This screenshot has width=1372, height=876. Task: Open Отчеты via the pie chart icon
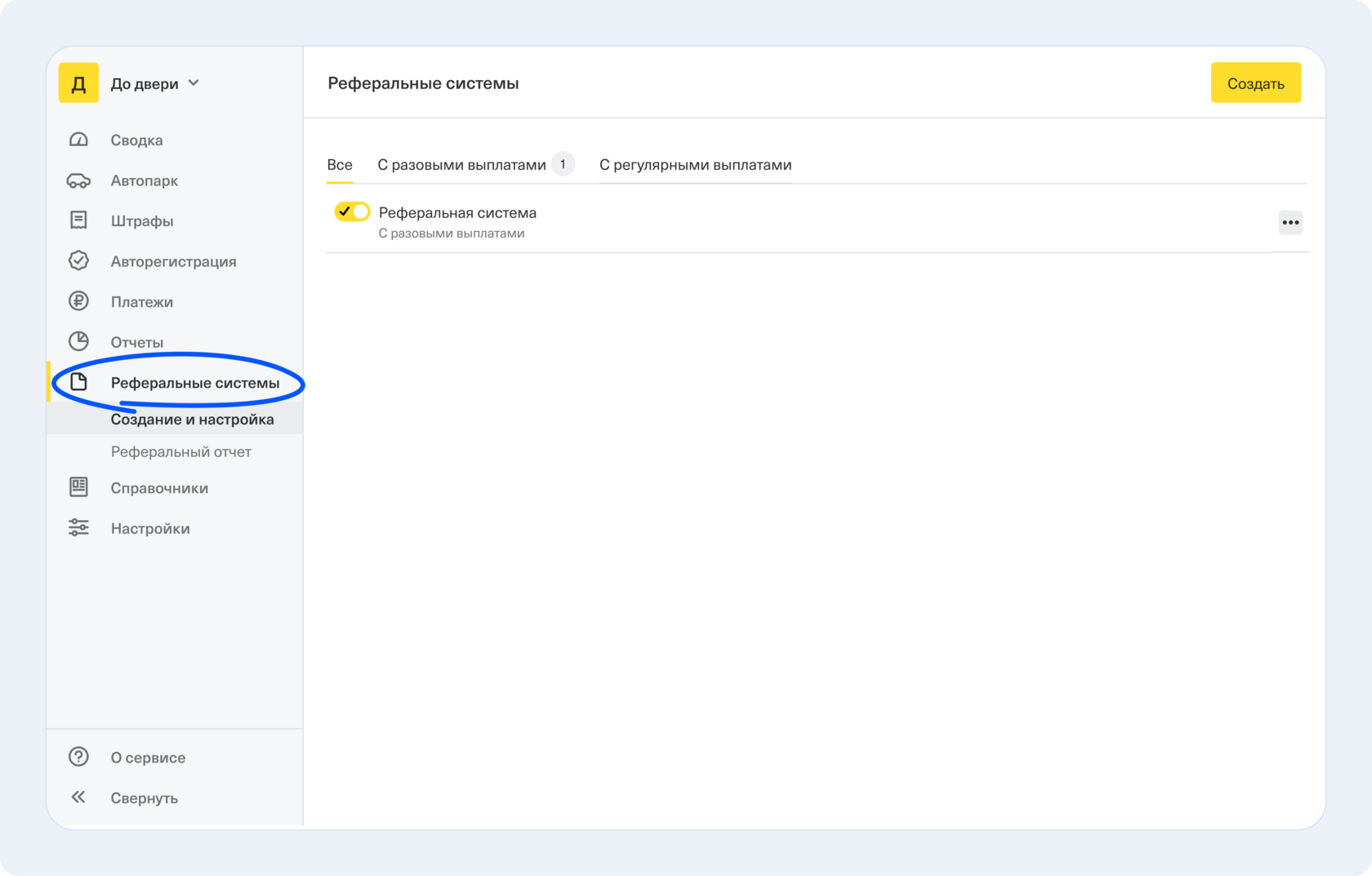pyautogui.click(x=78, y=341)
